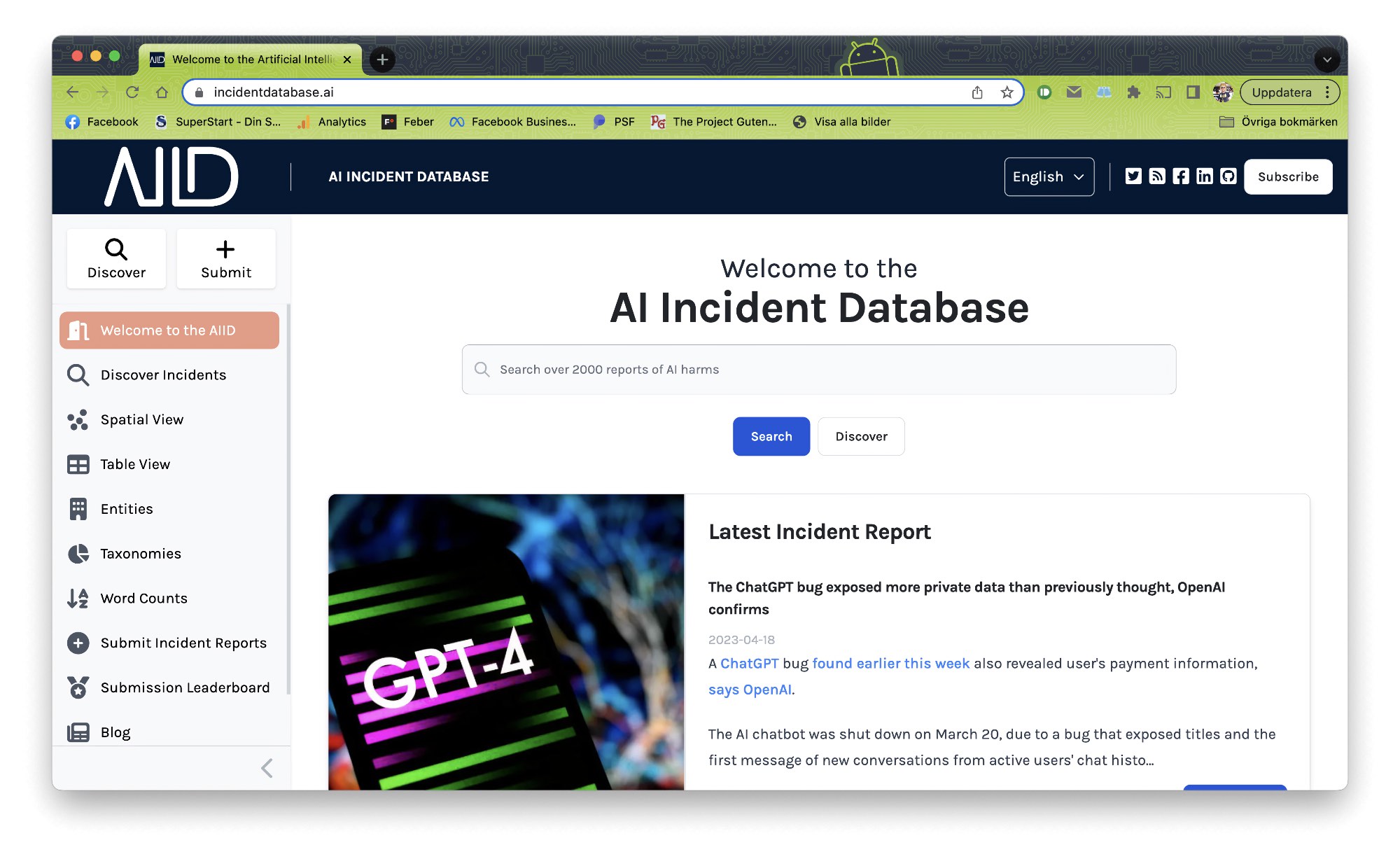Select Table View in the sidebar
1400x859 pixels.
(135, 464)
